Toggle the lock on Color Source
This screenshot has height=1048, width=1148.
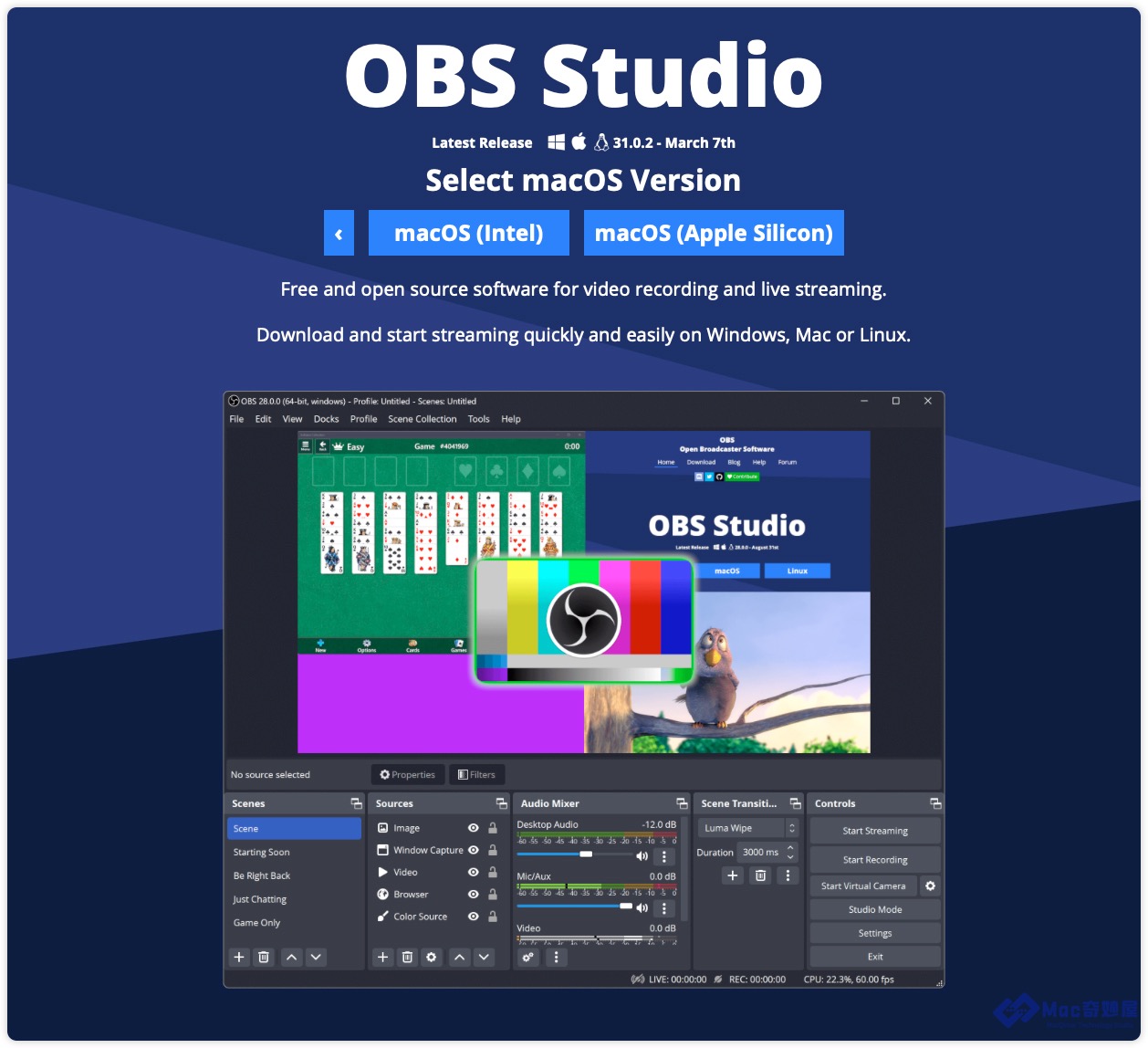pos(493,917)
